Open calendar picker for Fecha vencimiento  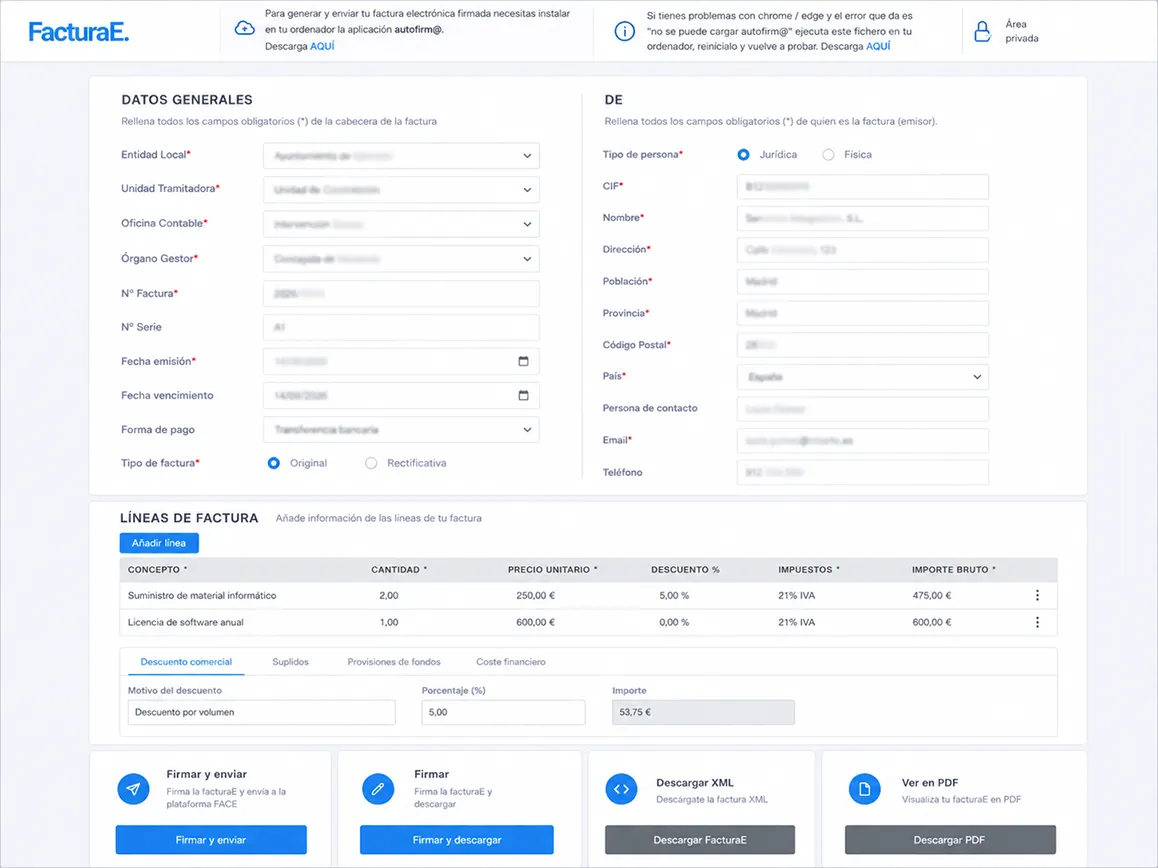click(524, 395)
